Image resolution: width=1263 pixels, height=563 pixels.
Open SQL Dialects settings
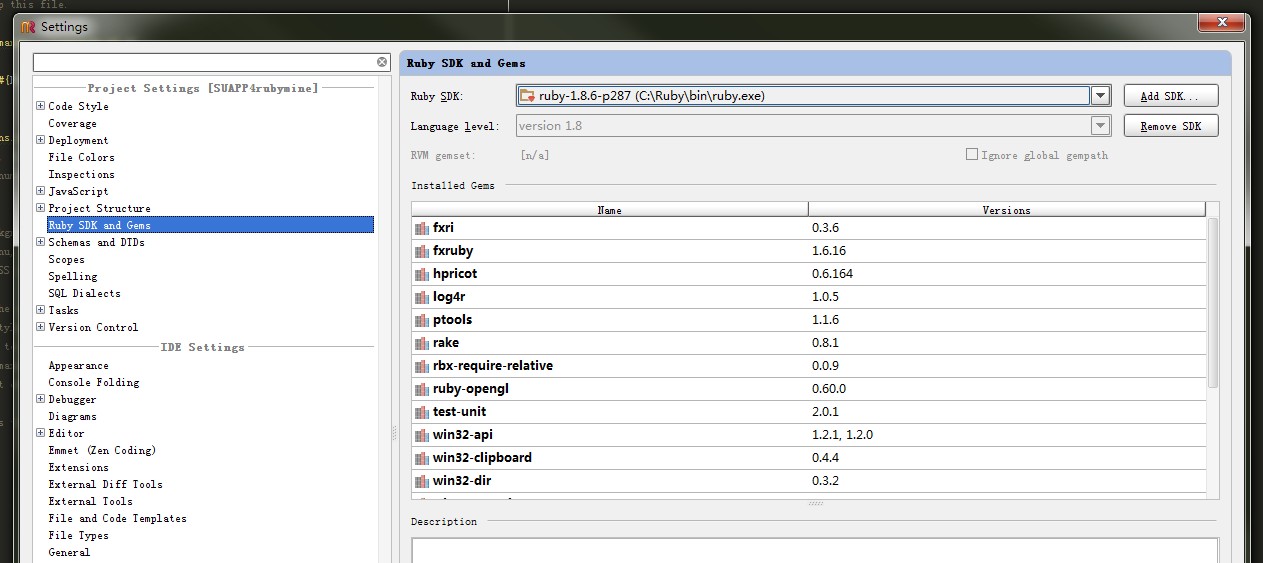[x=84, y=294]
